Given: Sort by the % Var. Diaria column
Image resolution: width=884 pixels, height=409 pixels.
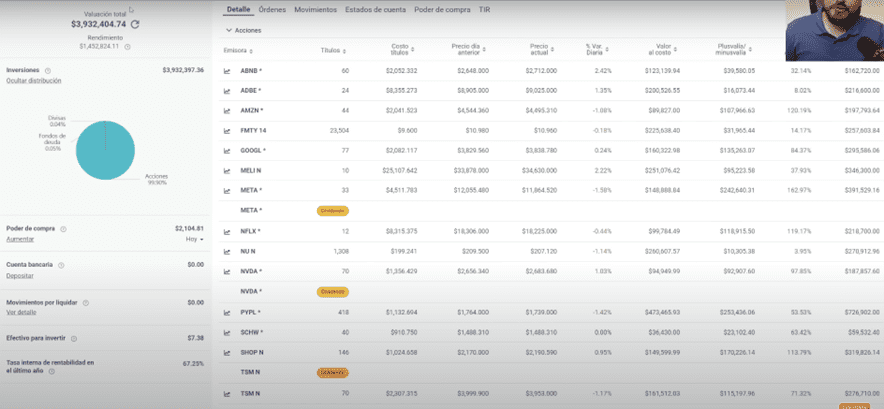Looking at the screenshot, I should [x=598, y=49].
